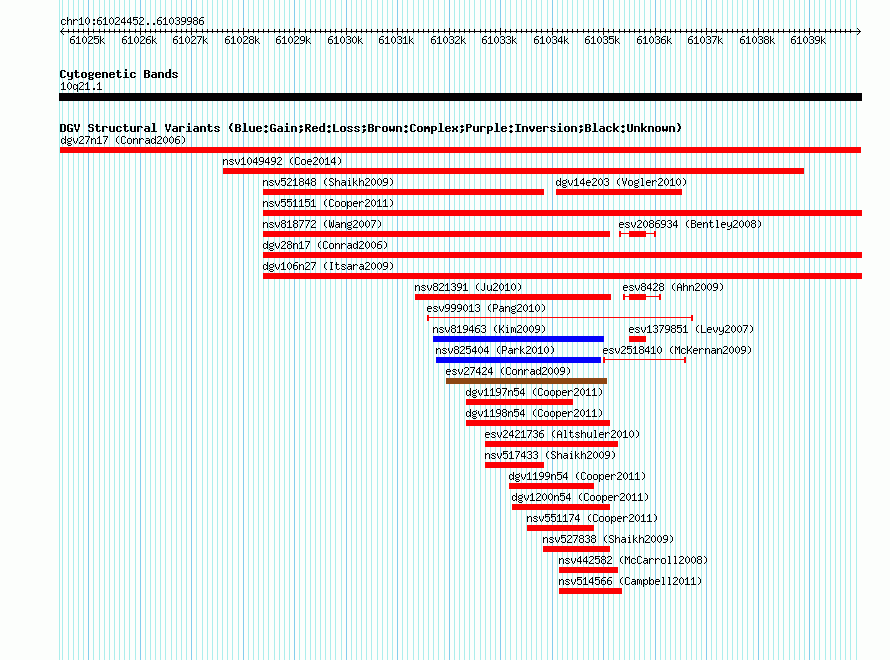Click the nsv442582 red loss bar

click(x=588, y=570)
